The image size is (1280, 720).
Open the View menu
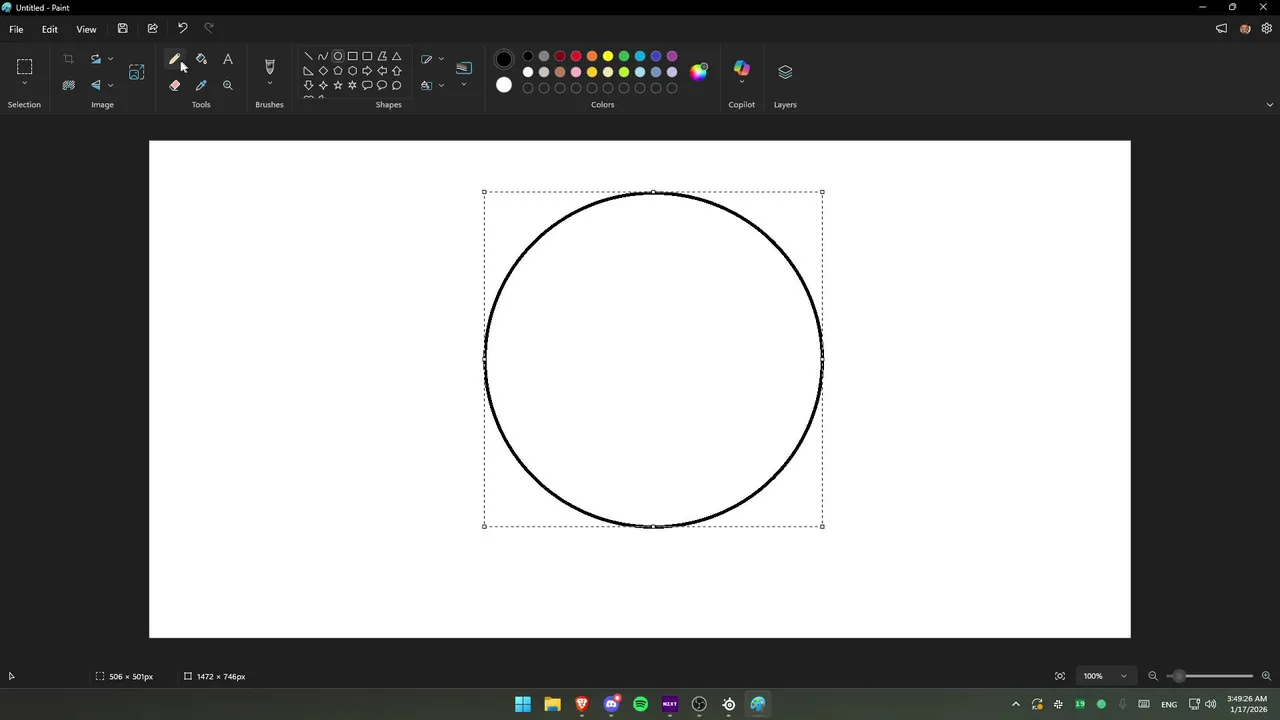click(87, 29)
